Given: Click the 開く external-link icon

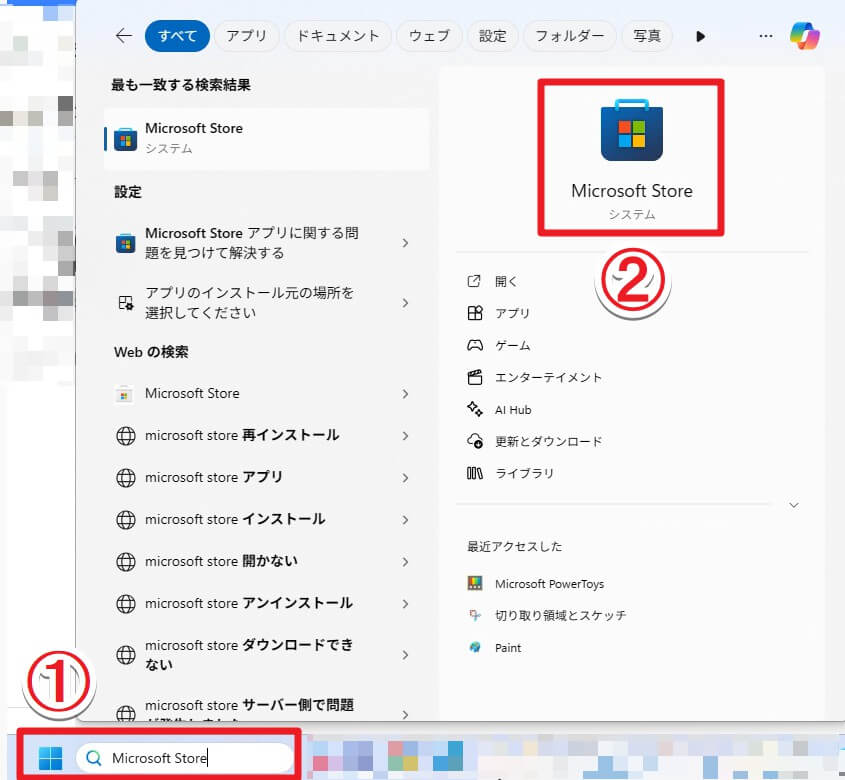Looking at the screenshot, I should [474, 281].
